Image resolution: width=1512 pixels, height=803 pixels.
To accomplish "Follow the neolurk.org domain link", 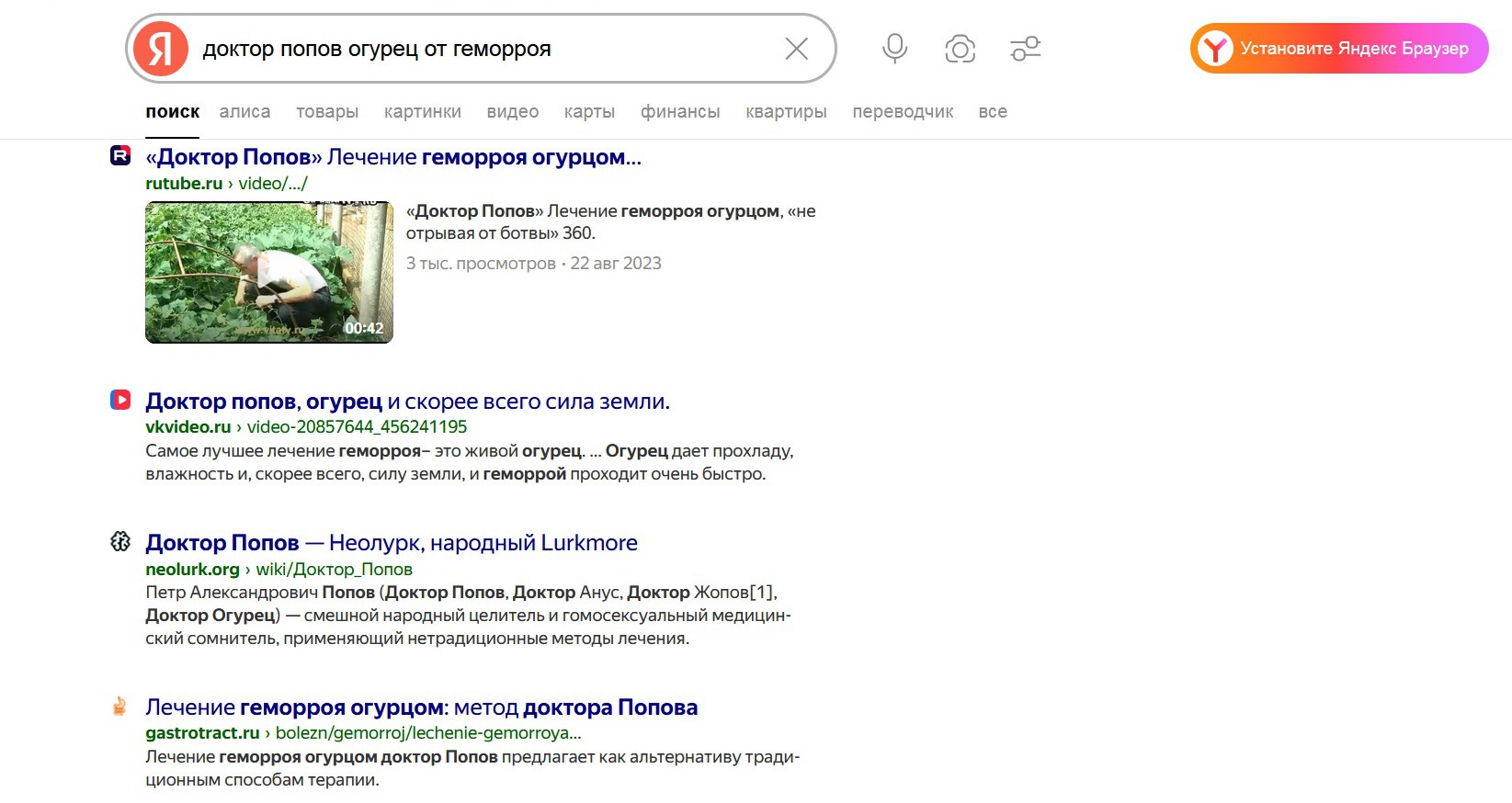I will tap(192, 569).
